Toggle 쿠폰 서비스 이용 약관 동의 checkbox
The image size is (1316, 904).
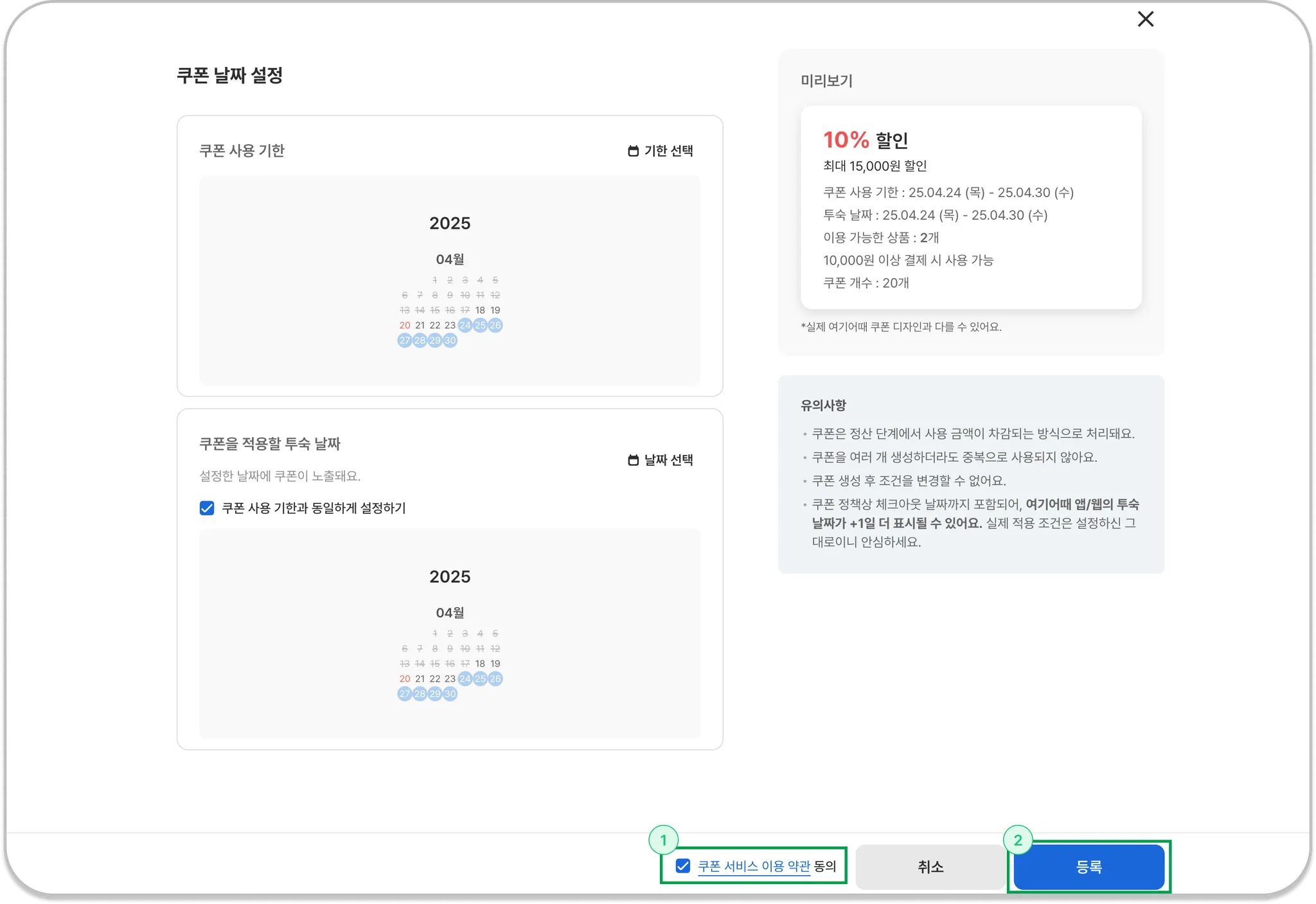[683, 866]
